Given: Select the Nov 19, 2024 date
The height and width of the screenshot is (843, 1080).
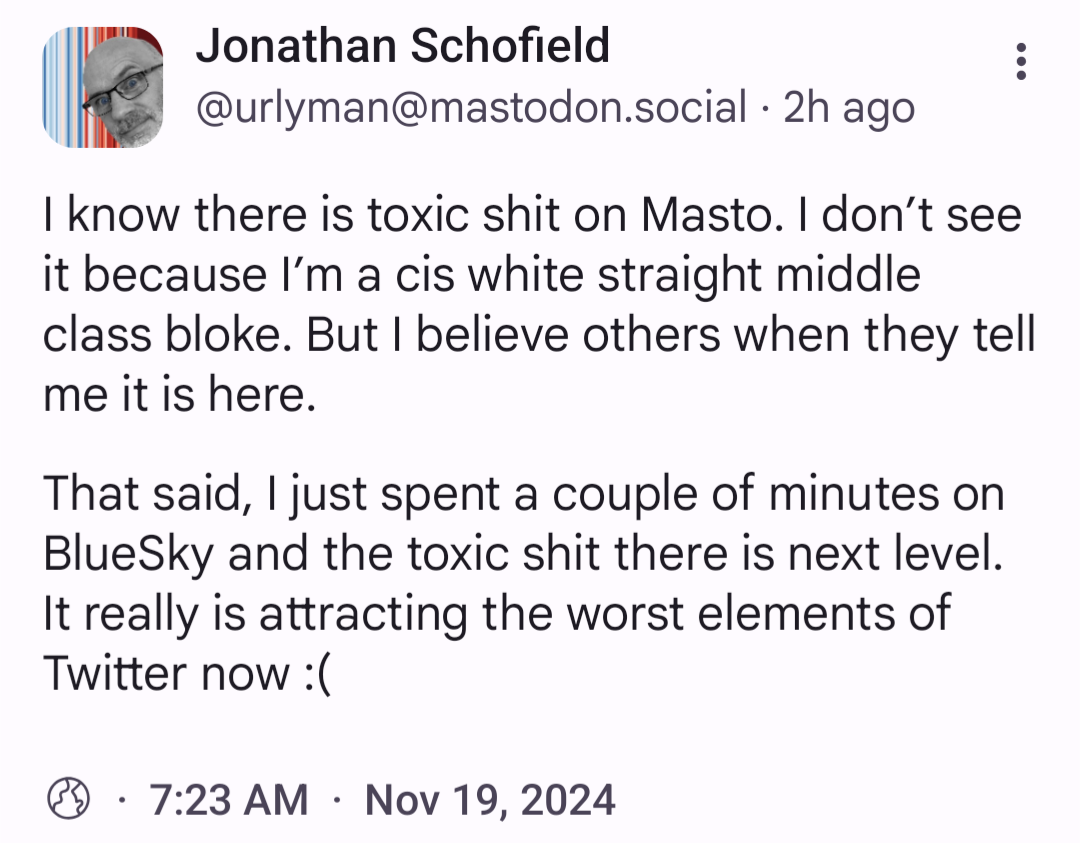Looking at the screenshot, I should pos(490,800).
